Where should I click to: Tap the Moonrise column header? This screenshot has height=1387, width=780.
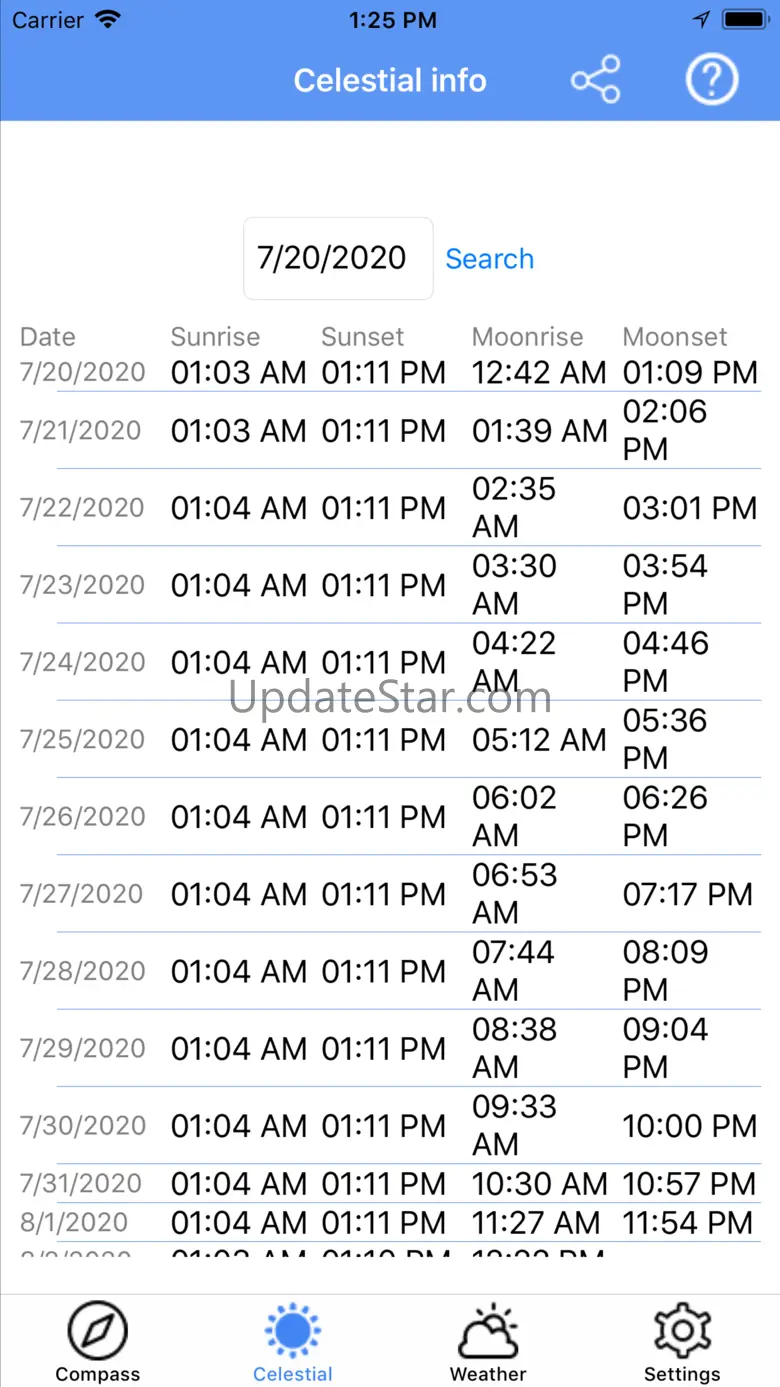pyautogui.click(x=527, y=337)
